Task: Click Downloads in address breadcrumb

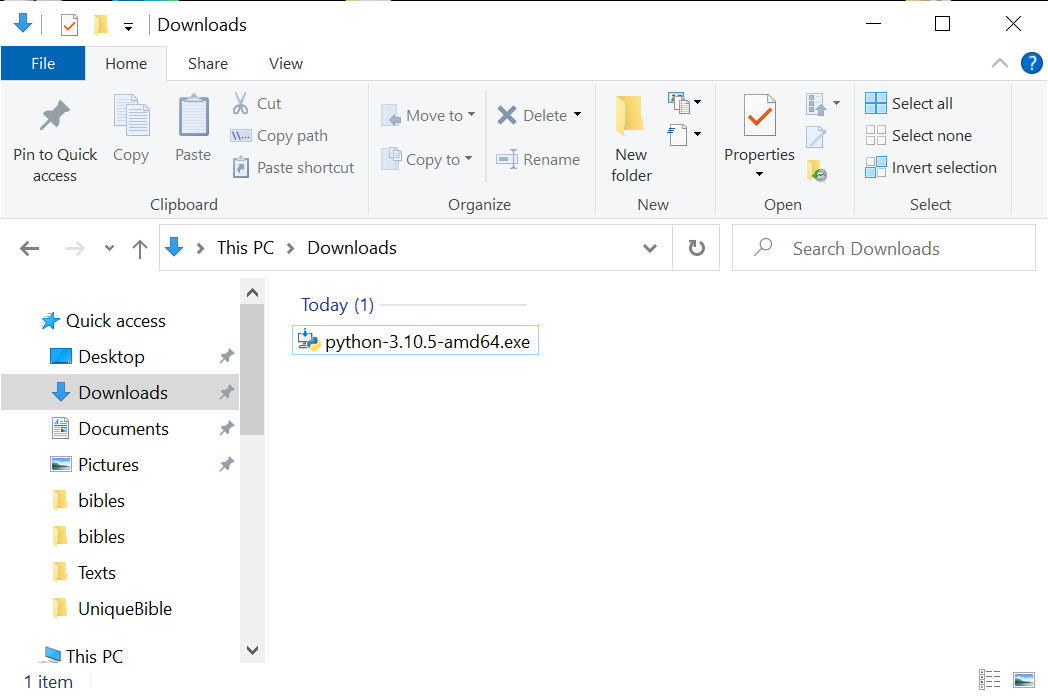Action: [x=352, y=248]
